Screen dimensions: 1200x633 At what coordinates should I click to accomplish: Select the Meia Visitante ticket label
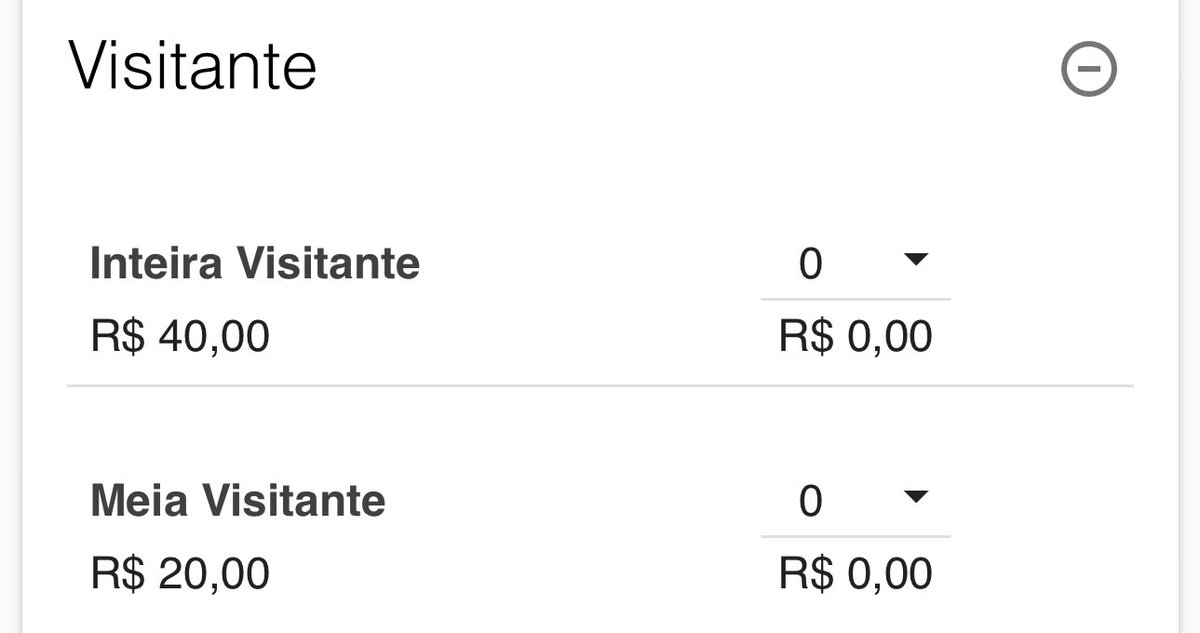[238, 501]
